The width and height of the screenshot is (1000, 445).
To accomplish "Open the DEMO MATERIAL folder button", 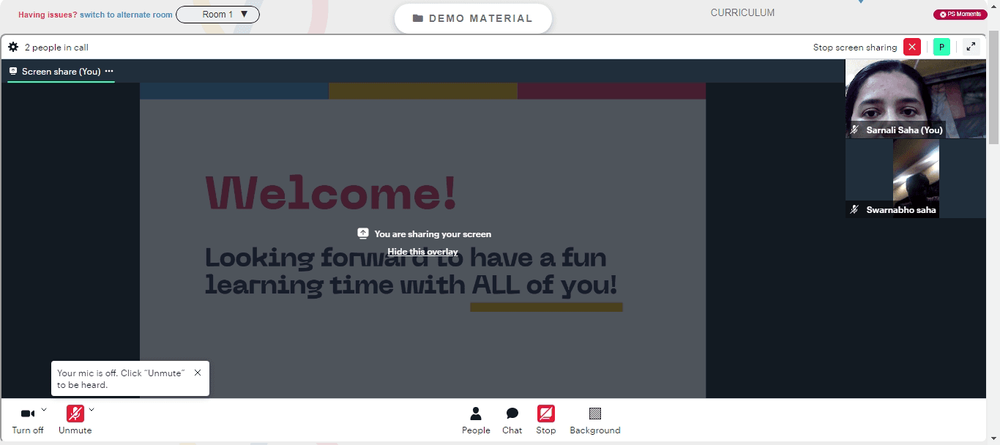I will point(473,18).
